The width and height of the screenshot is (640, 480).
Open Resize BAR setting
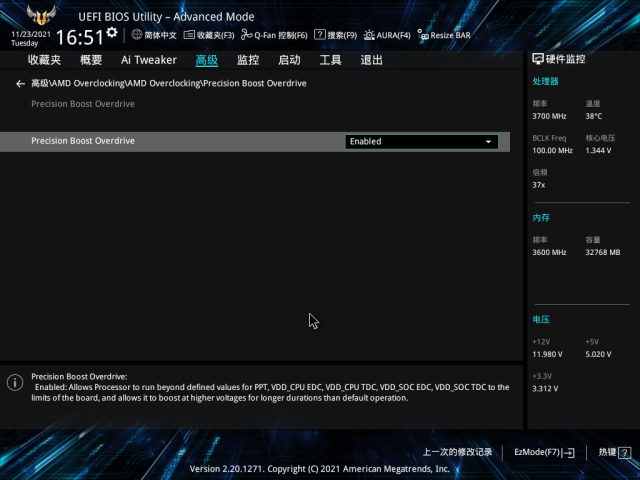(444, 35)
